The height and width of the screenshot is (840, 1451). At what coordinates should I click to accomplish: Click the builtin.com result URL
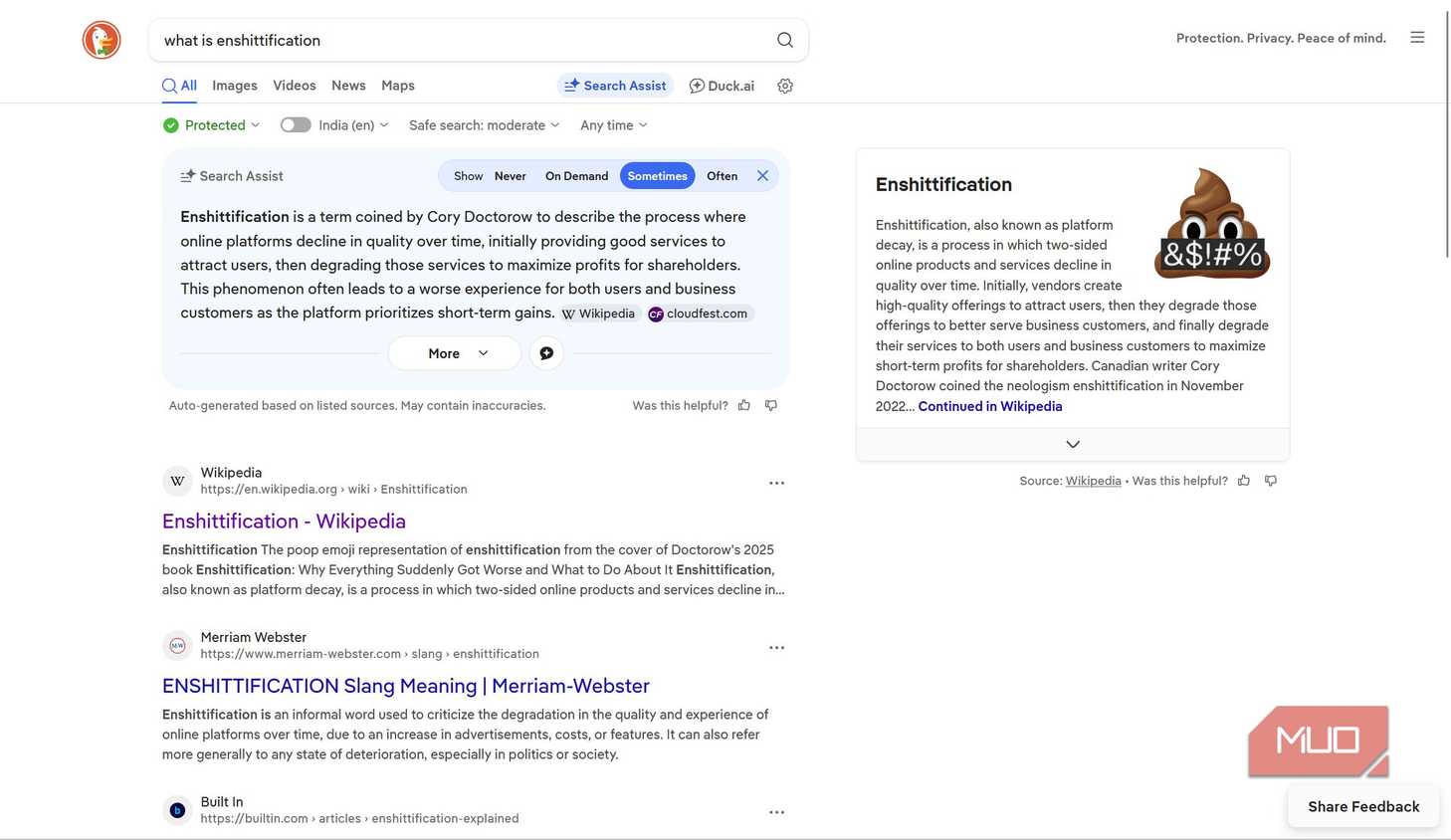(x=359, y=819)
